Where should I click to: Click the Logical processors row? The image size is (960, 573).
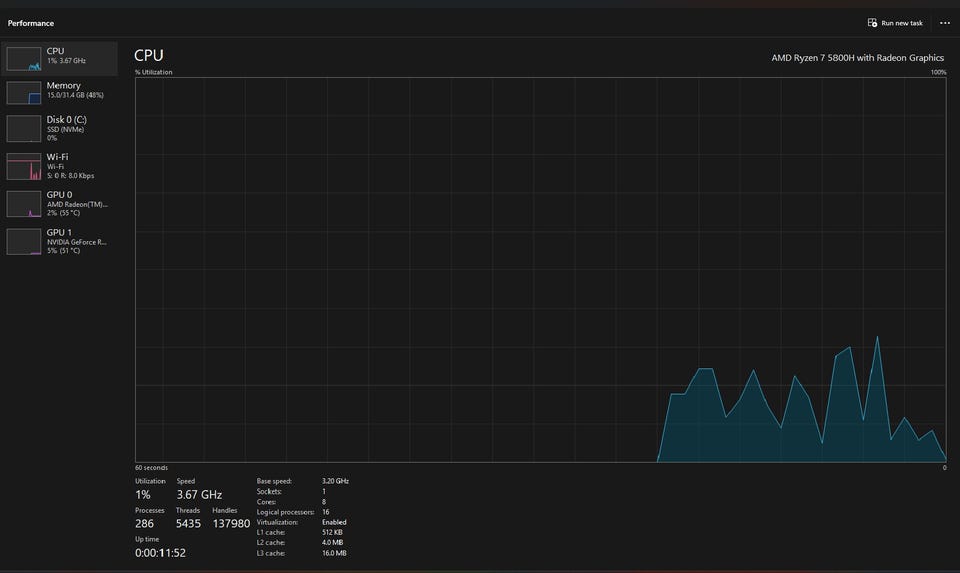[x=301, y=512]
